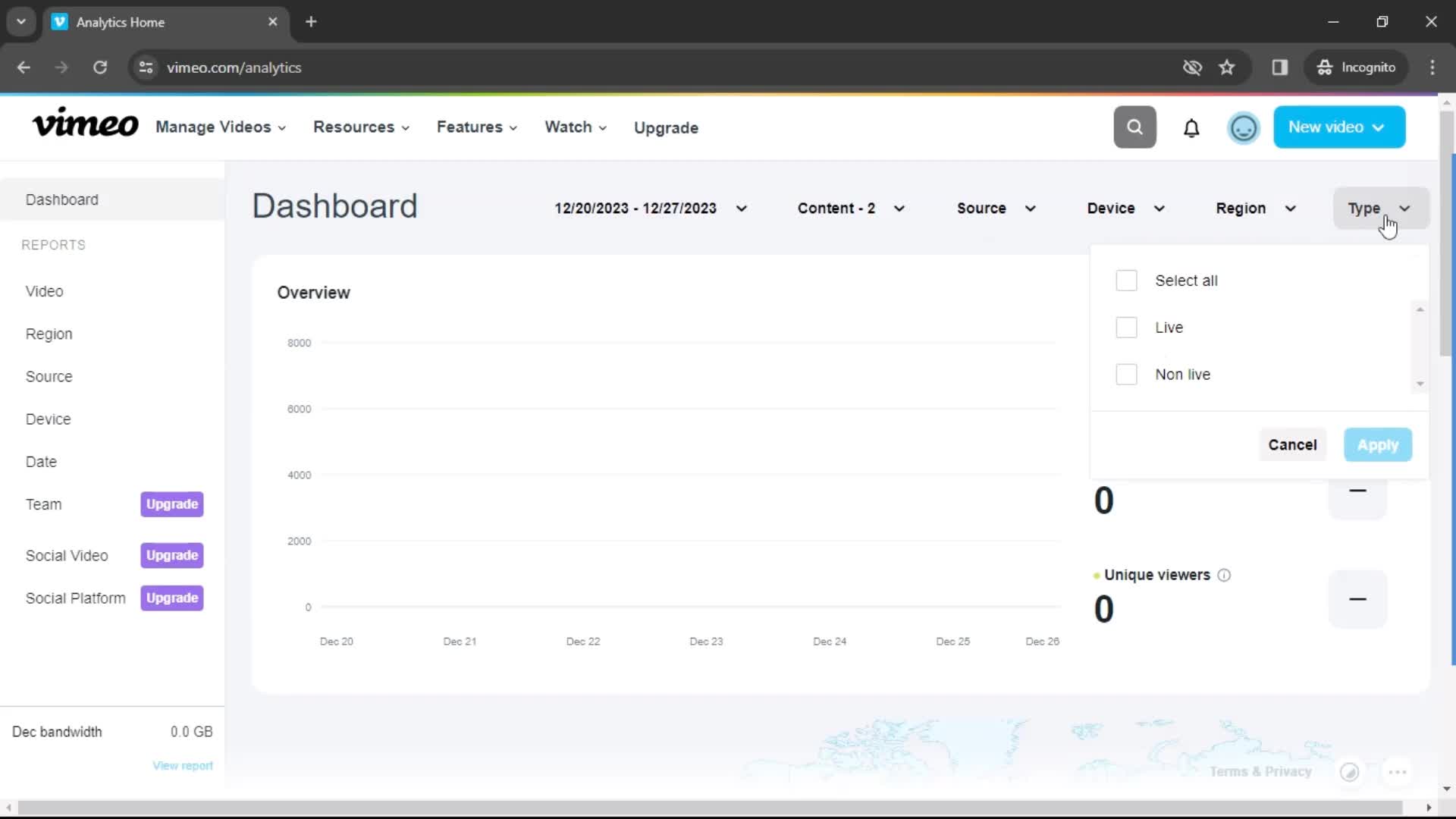Enable the Non live content type checkbox
This screenshot has height=819, width=1456.
[1127, 374]
